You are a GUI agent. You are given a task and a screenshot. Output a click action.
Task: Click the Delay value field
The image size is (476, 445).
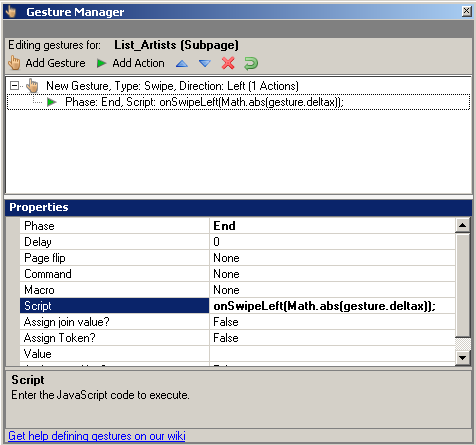tap(332, 242)
